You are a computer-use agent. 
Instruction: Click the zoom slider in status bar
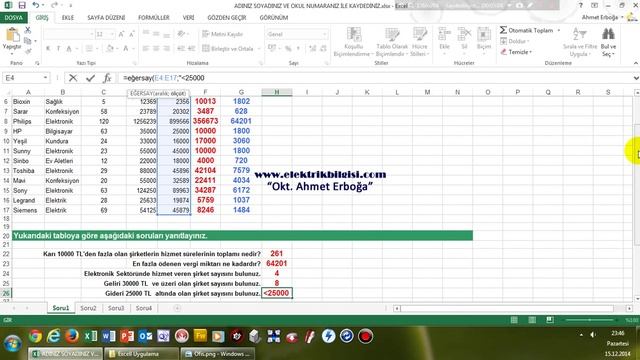[590, 320]
